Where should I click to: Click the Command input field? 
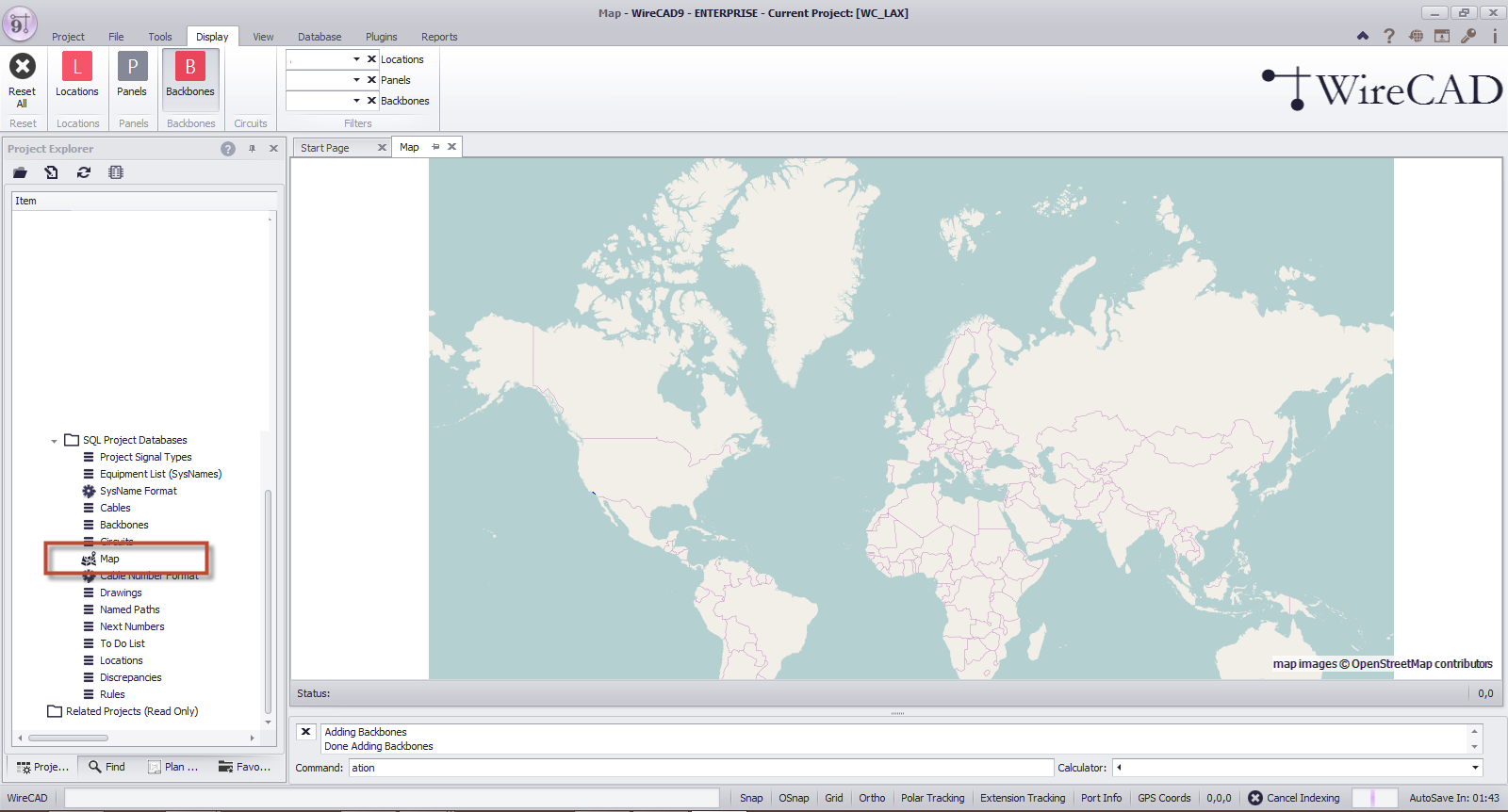coord(700,768)
